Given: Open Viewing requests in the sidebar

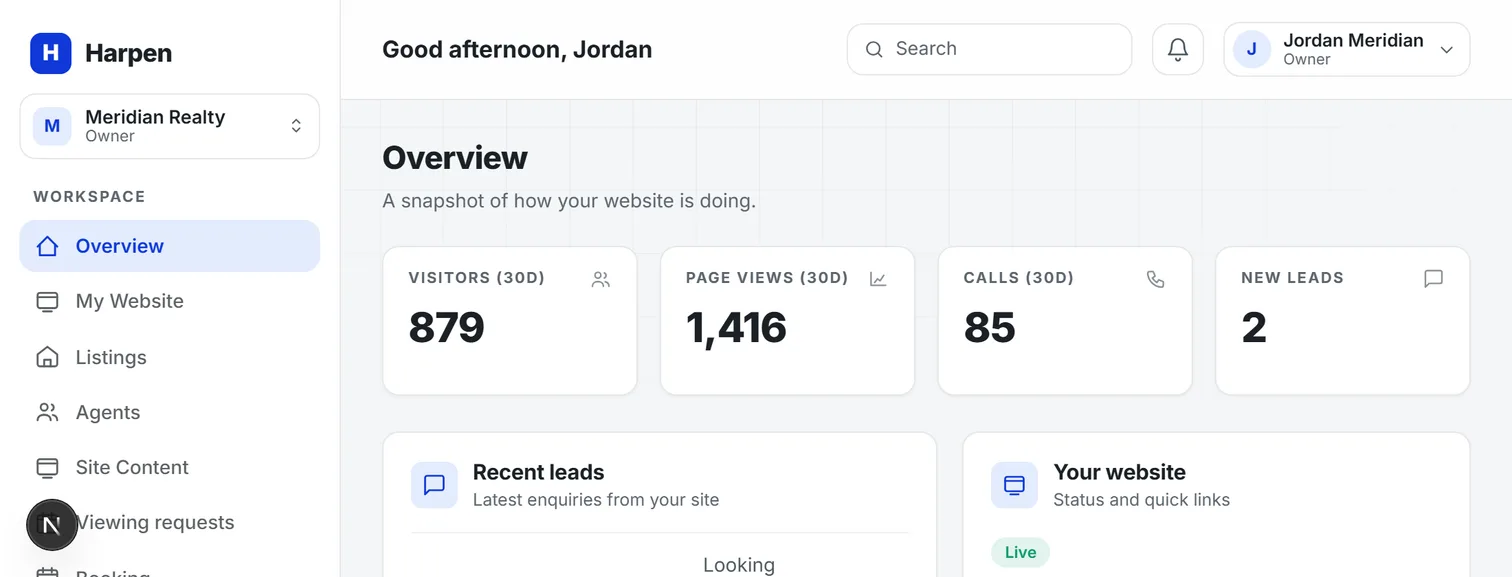Looking at the screenshot, I should click(170, 522).
